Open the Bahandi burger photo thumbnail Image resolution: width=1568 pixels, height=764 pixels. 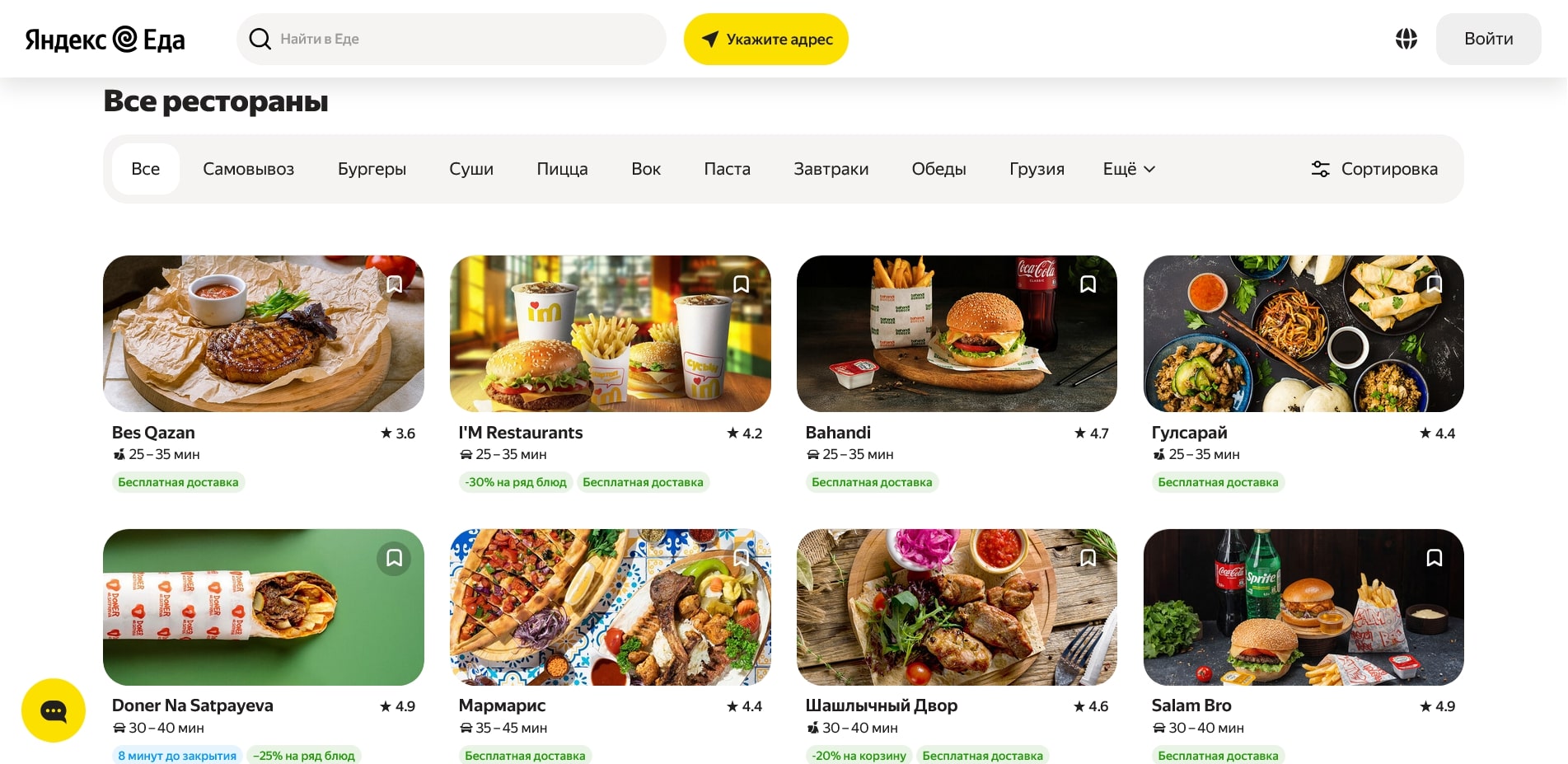[956, 334]
